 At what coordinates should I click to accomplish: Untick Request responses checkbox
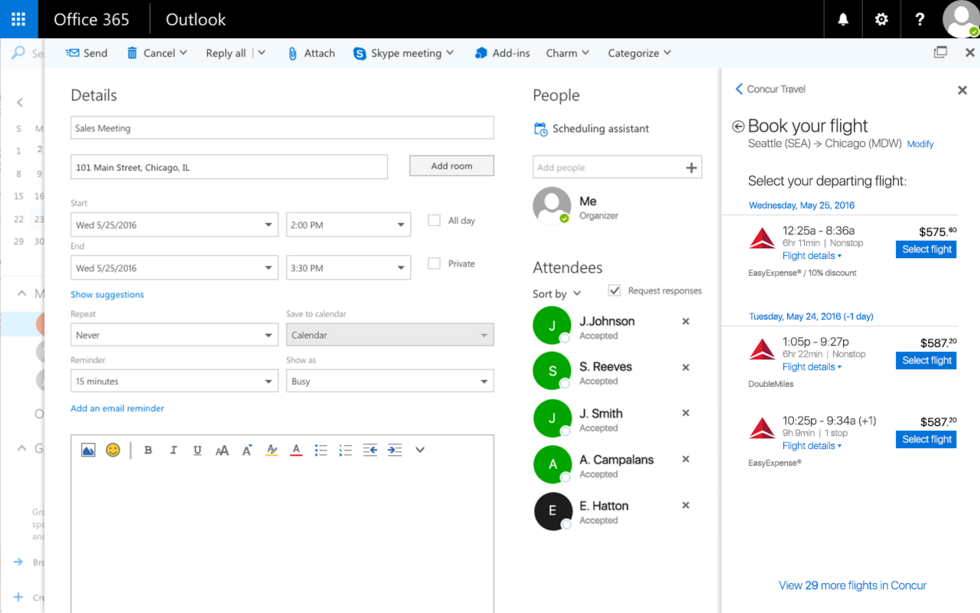[x=614, y=291]
